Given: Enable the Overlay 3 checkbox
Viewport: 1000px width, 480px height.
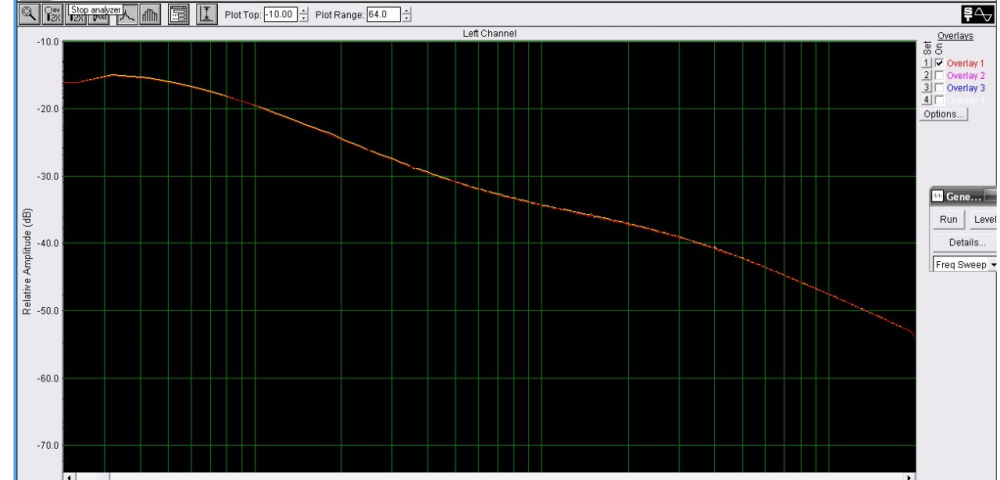Looking at the screenshot, I should (940, 88).
